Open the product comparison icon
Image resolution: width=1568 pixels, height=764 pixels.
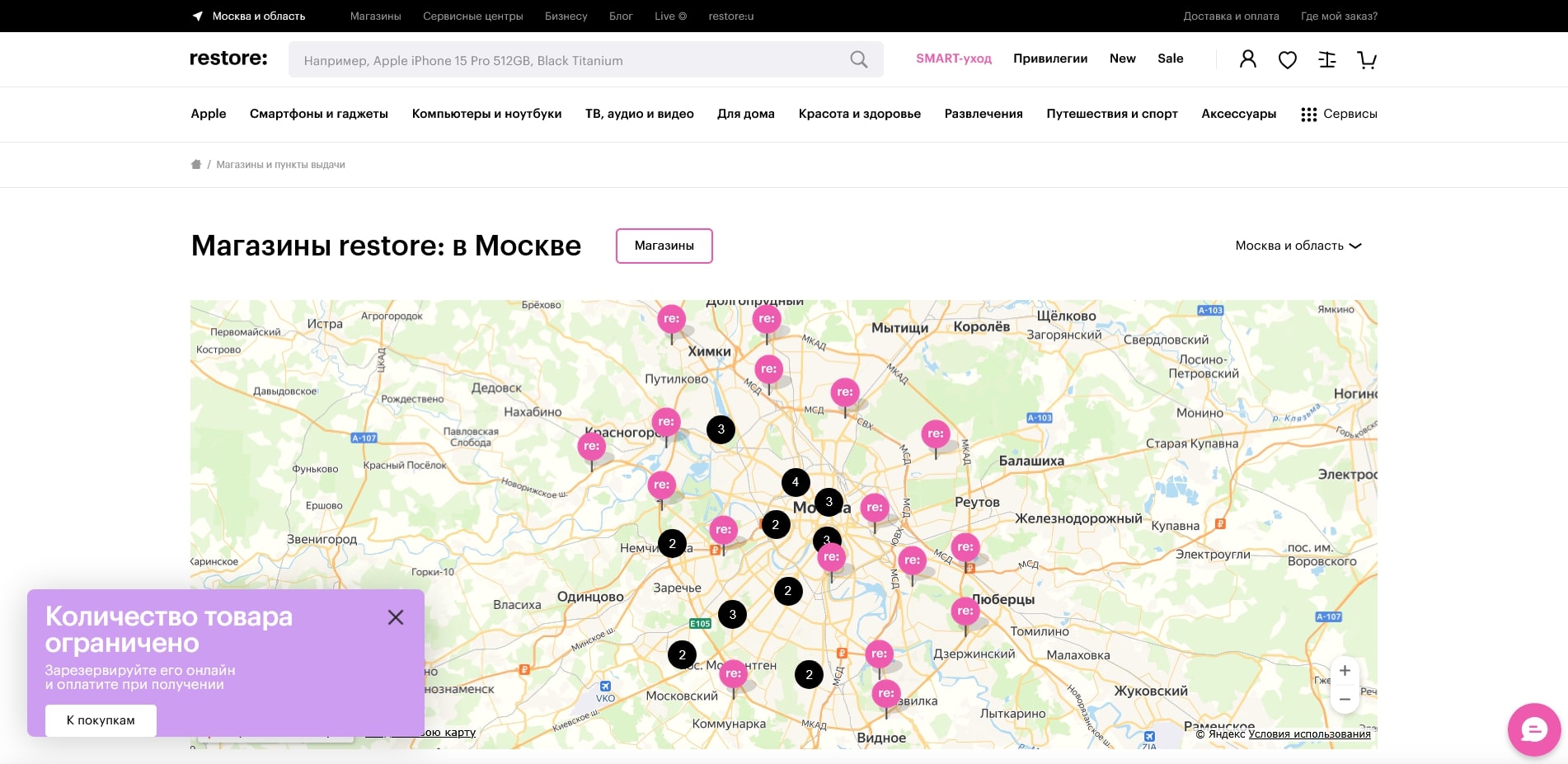click(1326, 59)
